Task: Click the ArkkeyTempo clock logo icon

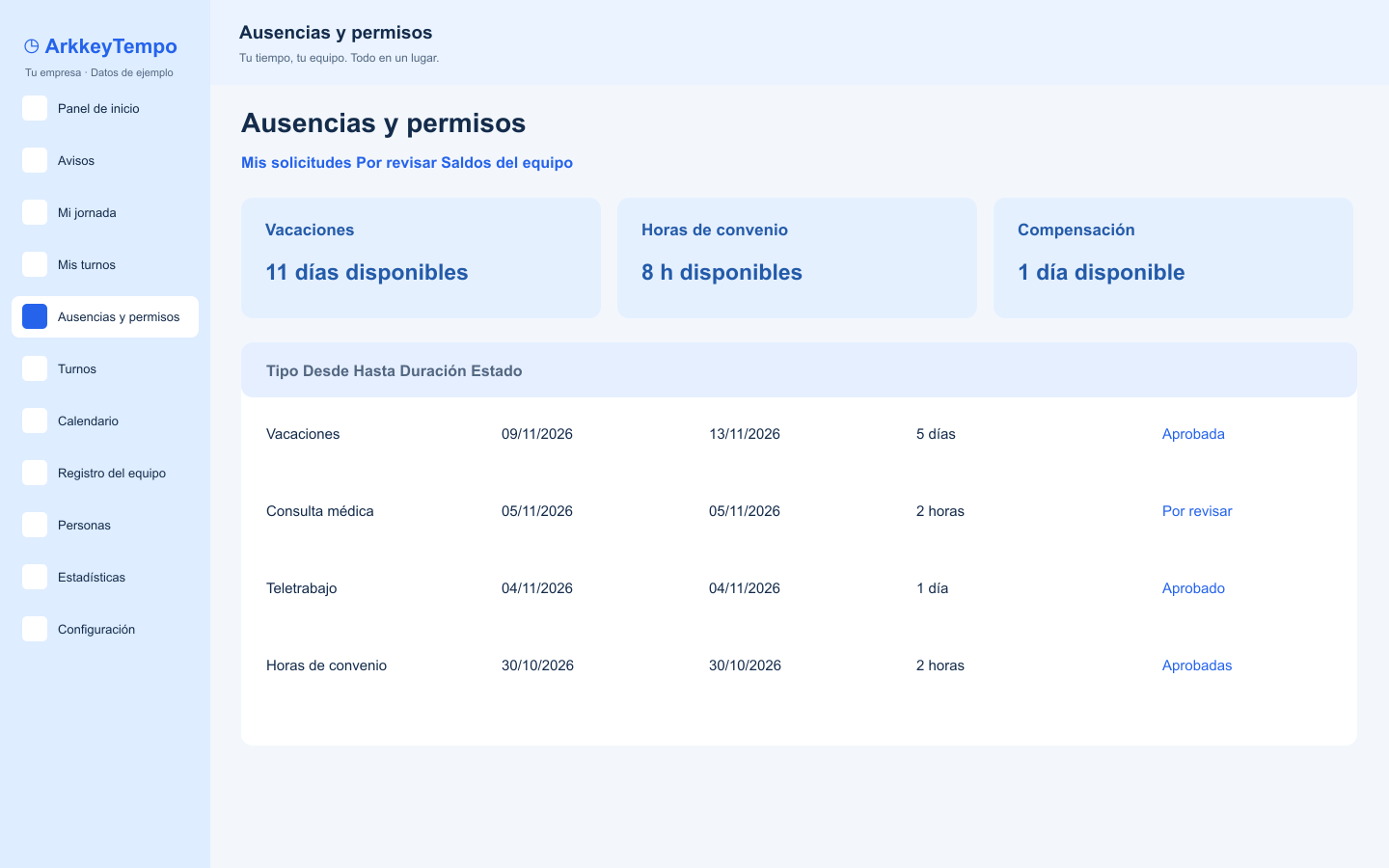Action: tap(32, 46)
